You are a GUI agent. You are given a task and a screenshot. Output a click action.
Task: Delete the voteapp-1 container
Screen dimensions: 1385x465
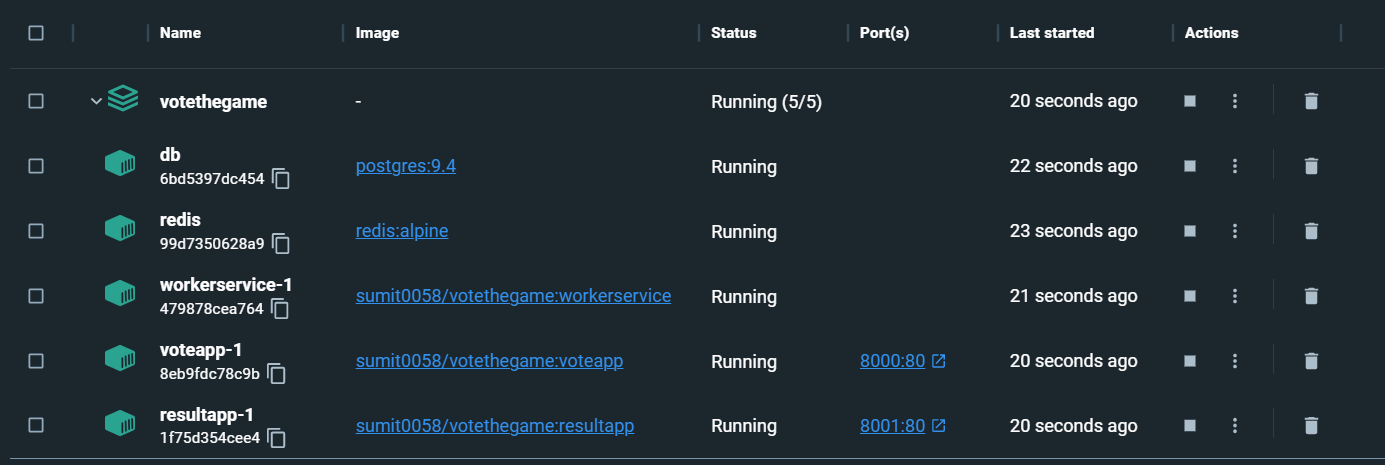(1311, 361)
